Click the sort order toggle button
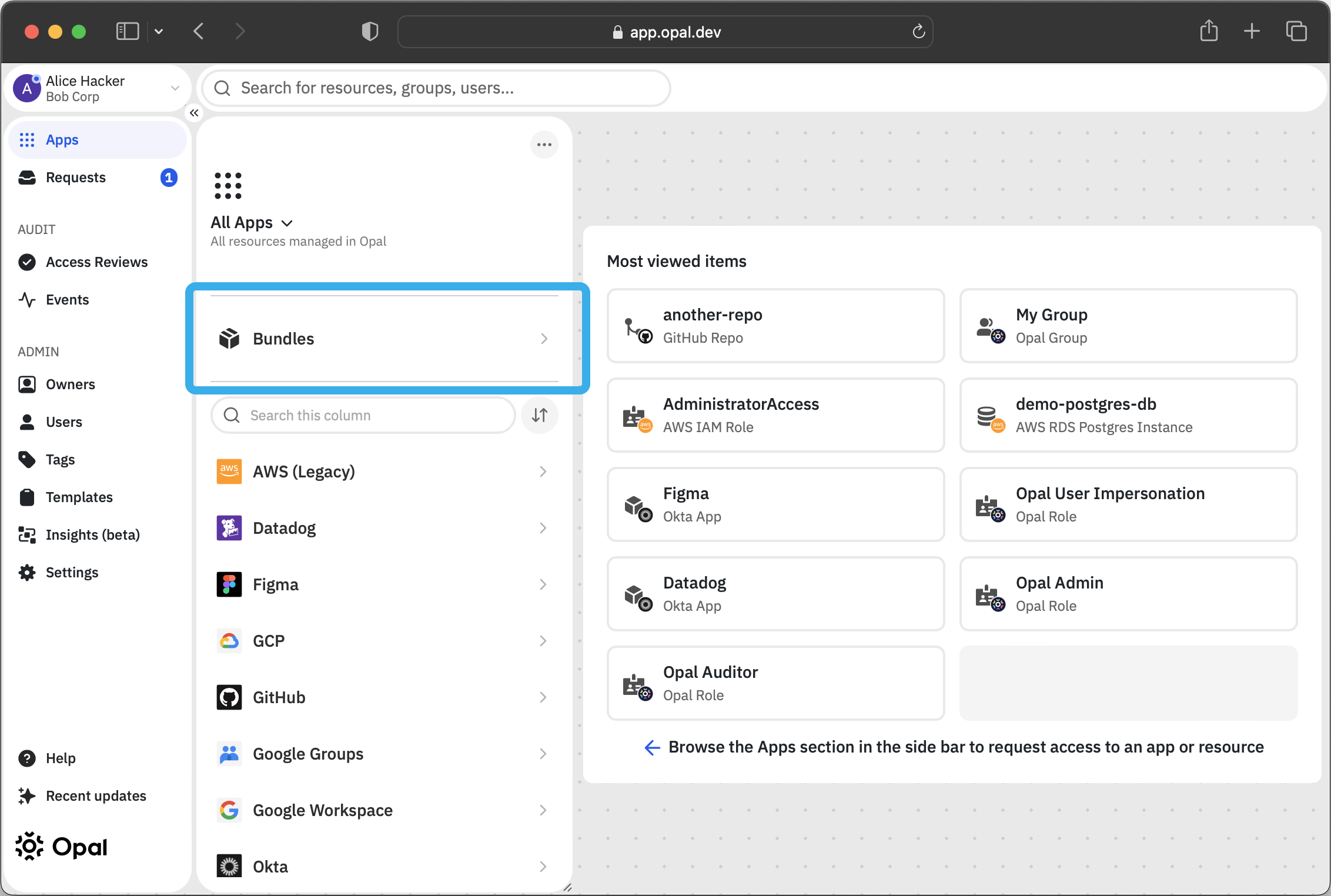This screenshot has width=1331, height=896. click(x=540, y=415)
